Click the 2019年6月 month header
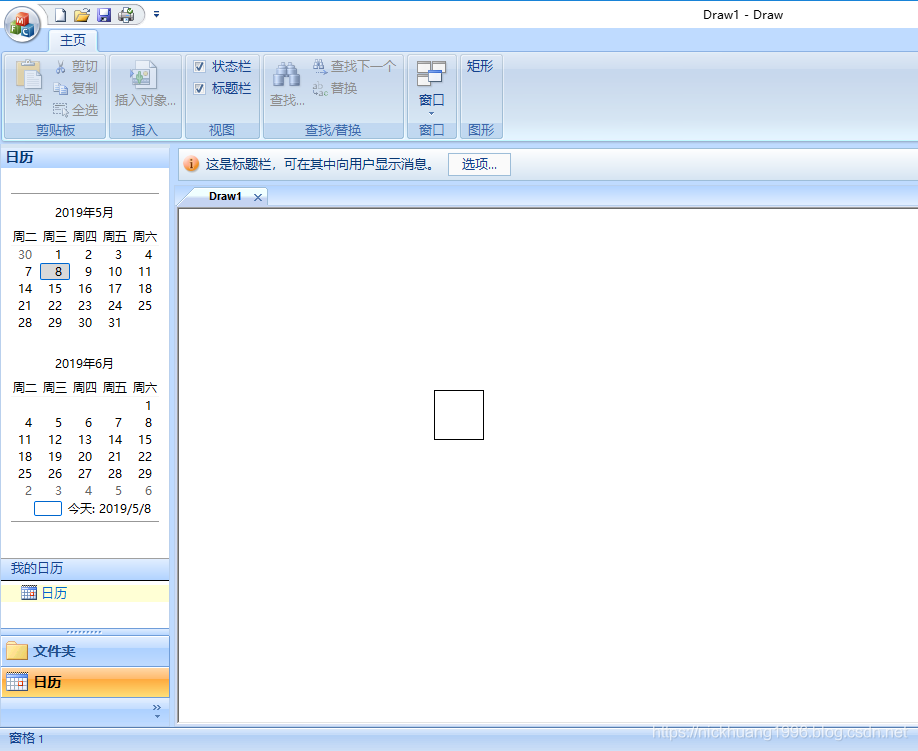The height and width of the screenshot is (751, 918). pos(84,364)
